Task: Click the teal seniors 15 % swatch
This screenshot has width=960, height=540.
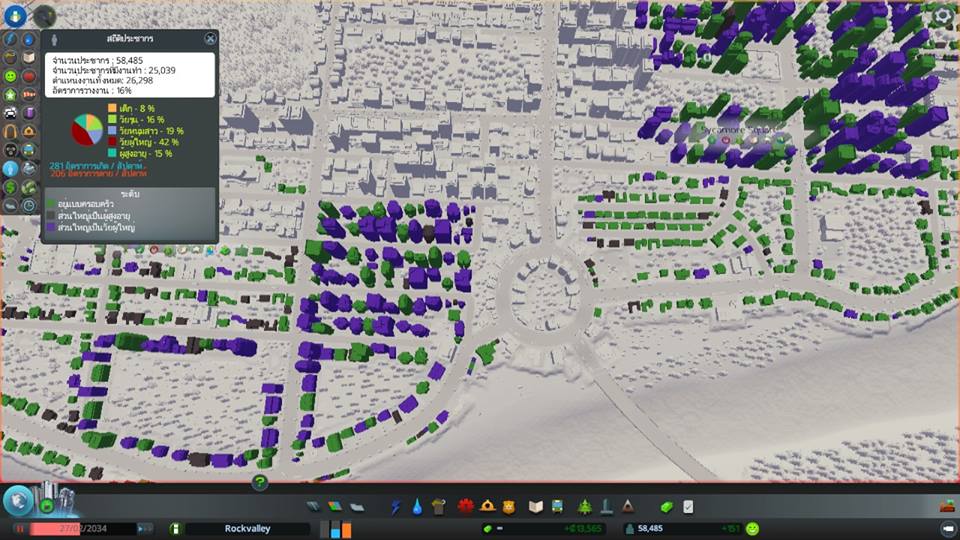Action: [x=112, y=153]
